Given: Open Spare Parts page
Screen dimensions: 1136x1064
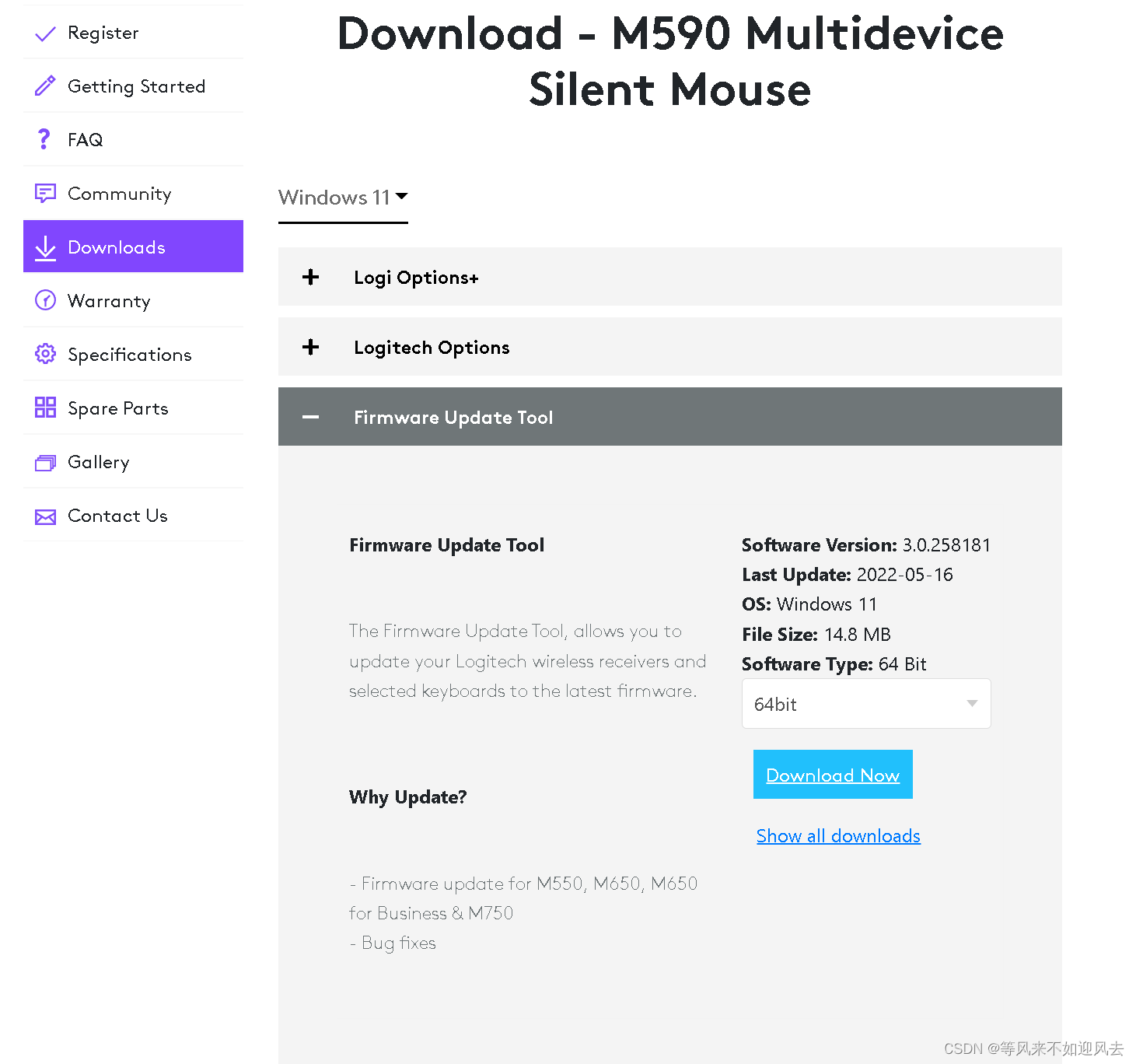Looking at the screenshot, I should (x=133, y=408).
